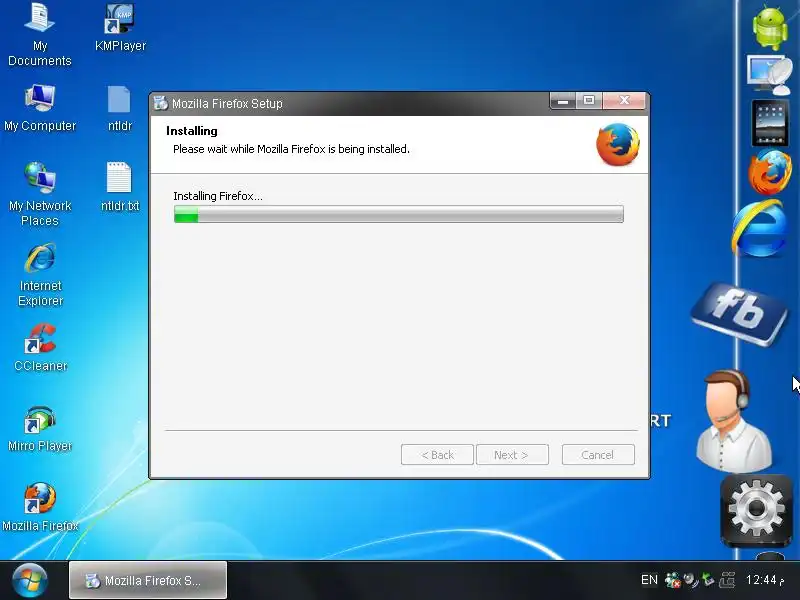
Task: Click the 'Installing Firefox...' status text
Action: click(218, 196)
